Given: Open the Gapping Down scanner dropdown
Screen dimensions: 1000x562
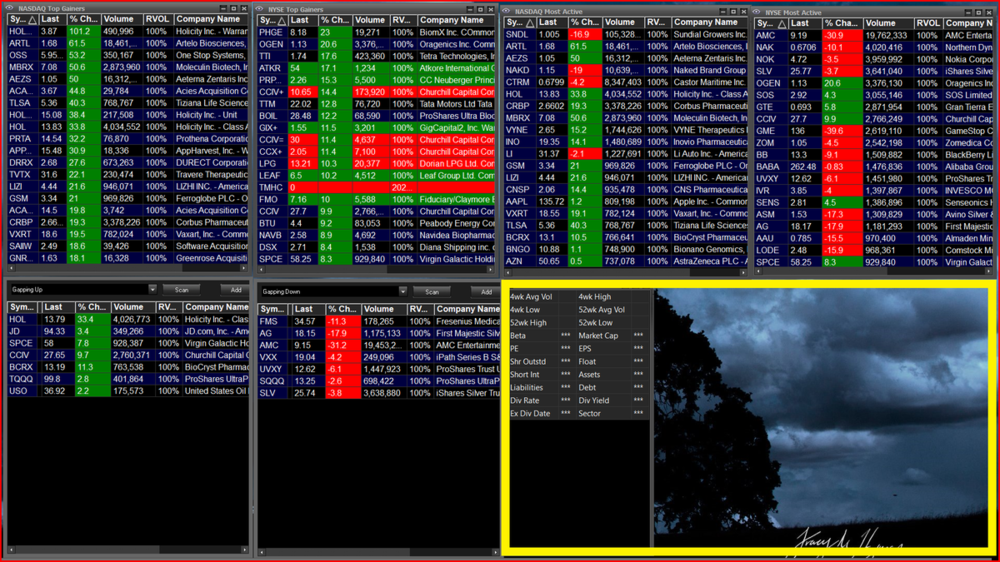Looking at the screenshot, I should [402, 292].
